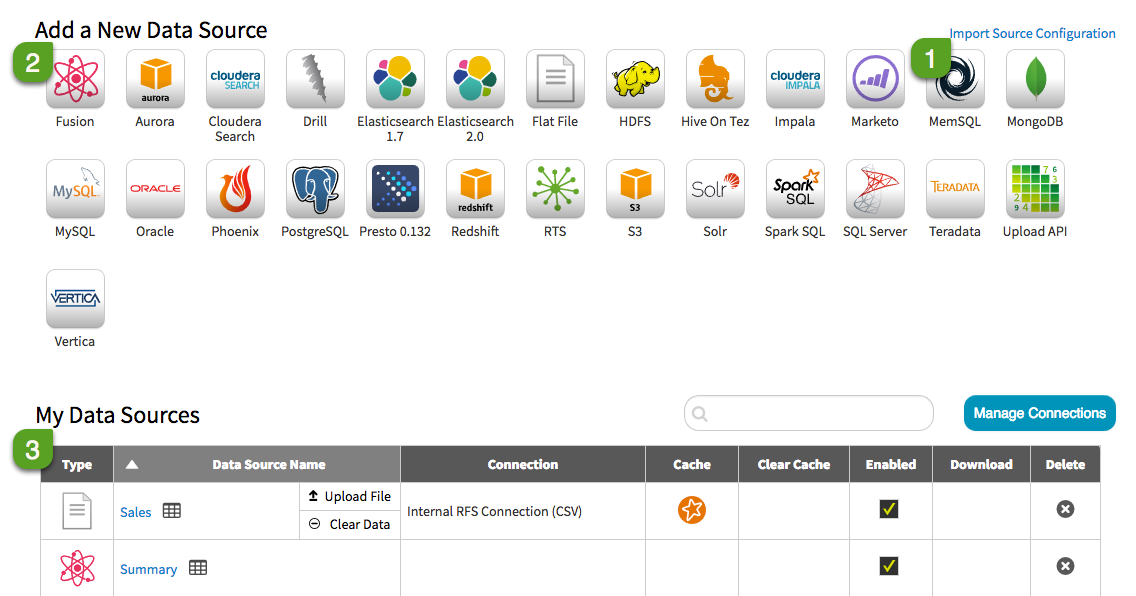1136x596 pixels.
Task: Focus the data sources search field
Action: coord(809,413)
